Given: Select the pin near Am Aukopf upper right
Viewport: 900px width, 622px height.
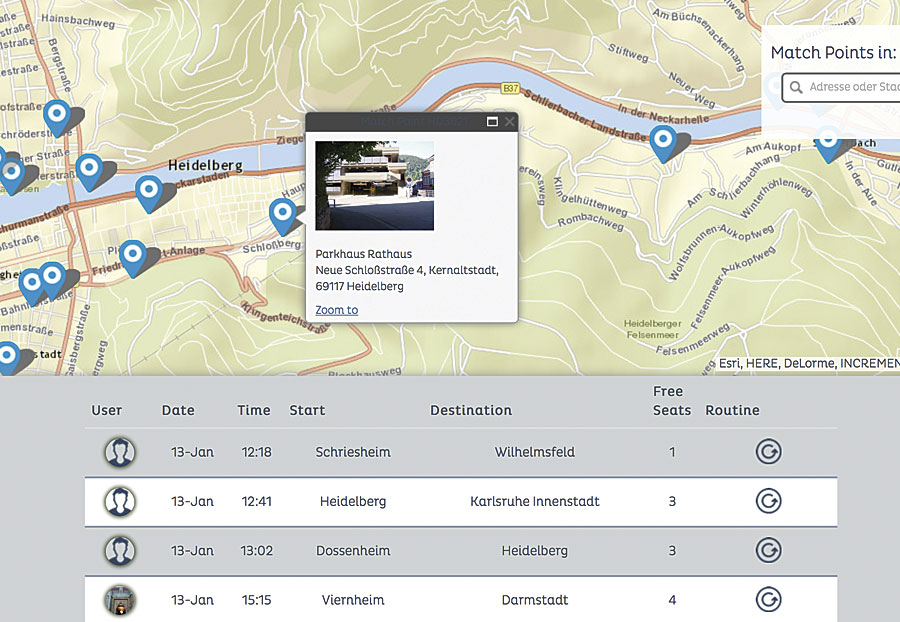Looking at the screenshot, I should (828, 143).
